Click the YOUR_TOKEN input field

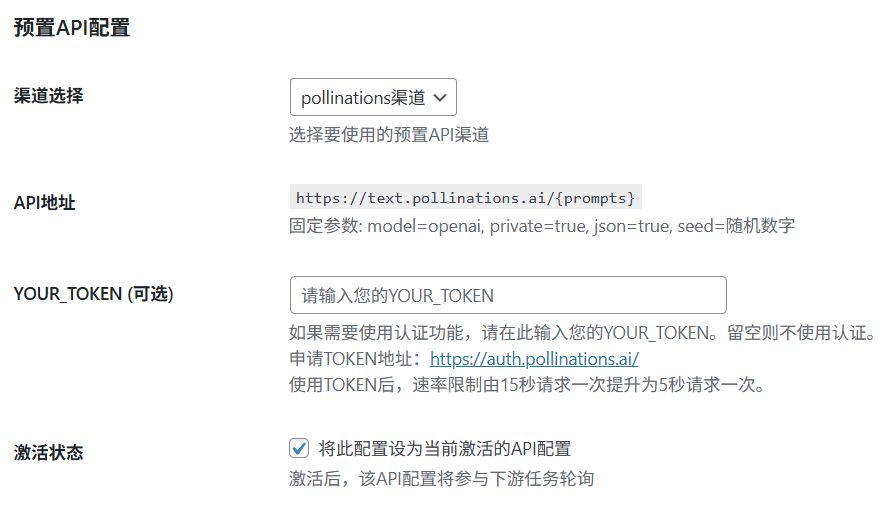(x=507, y=296)
